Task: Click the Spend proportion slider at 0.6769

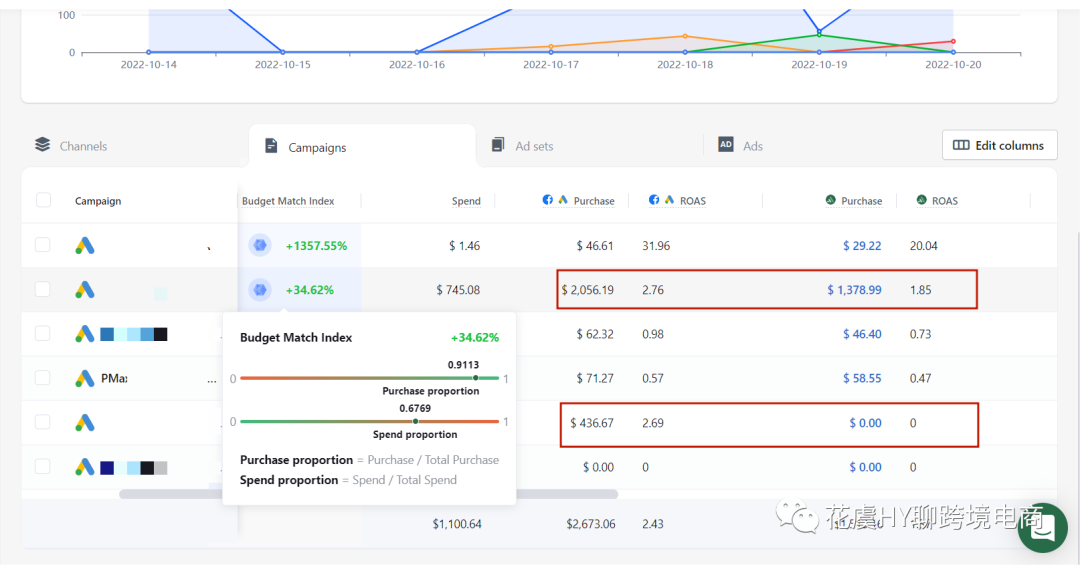Action: coord(415,421)
